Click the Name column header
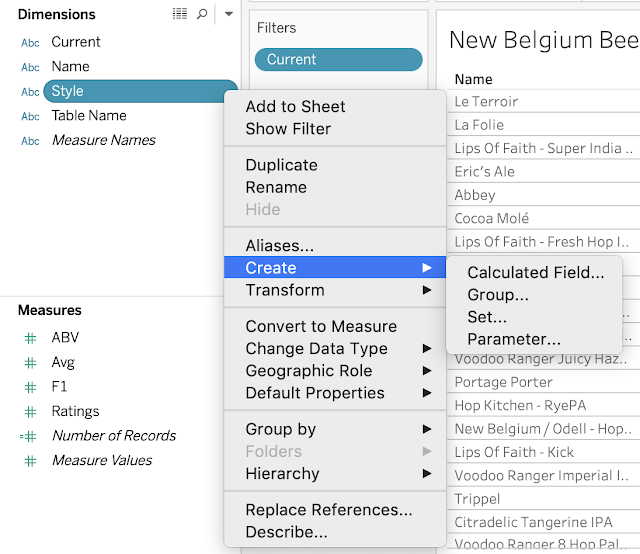The image size is (640, 554). (x=473, y=79)
